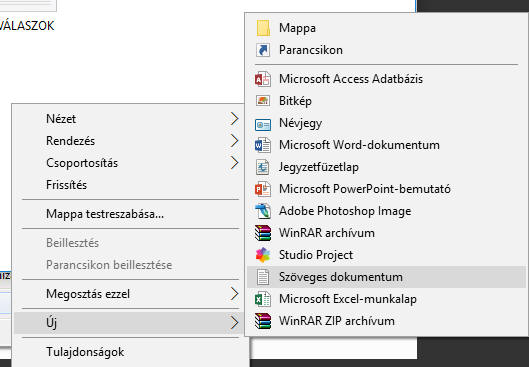Screen dimensions: 529x367
Task: Select the Új menu entry
Action: pyautogui.click(x=129, y=323)
